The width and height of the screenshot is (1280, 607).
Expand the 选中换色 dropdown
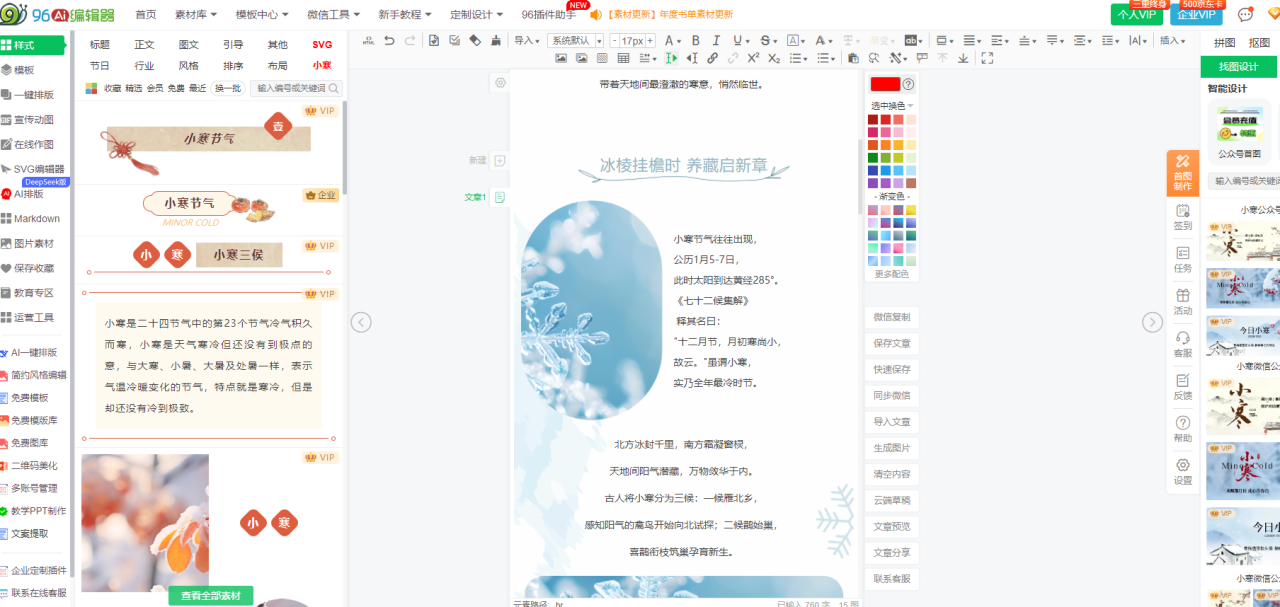pos(892,105)
